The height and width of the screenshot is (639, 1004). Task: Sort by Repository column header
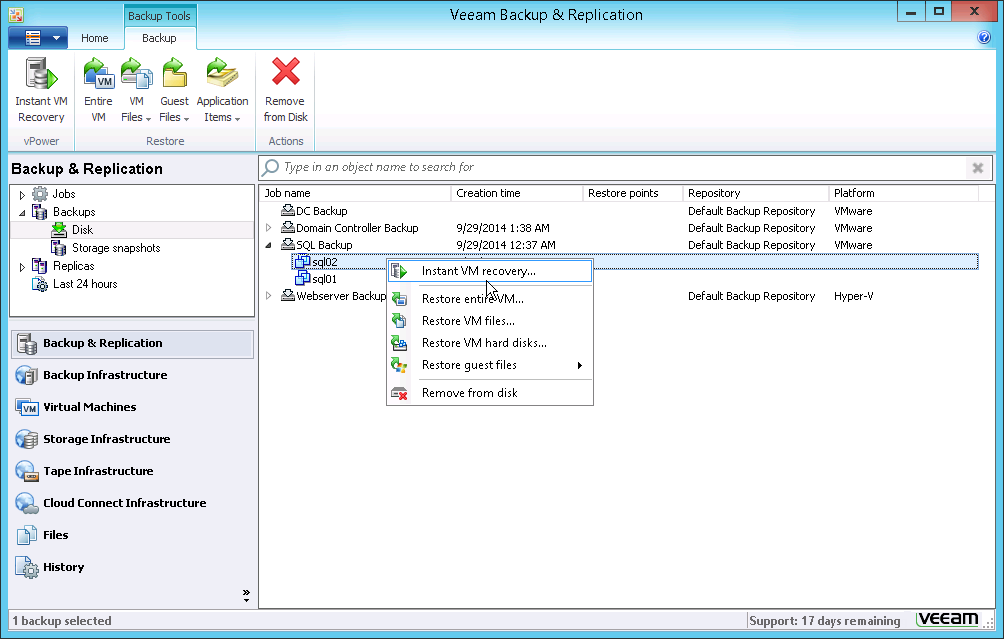click(x=756, y=193)
